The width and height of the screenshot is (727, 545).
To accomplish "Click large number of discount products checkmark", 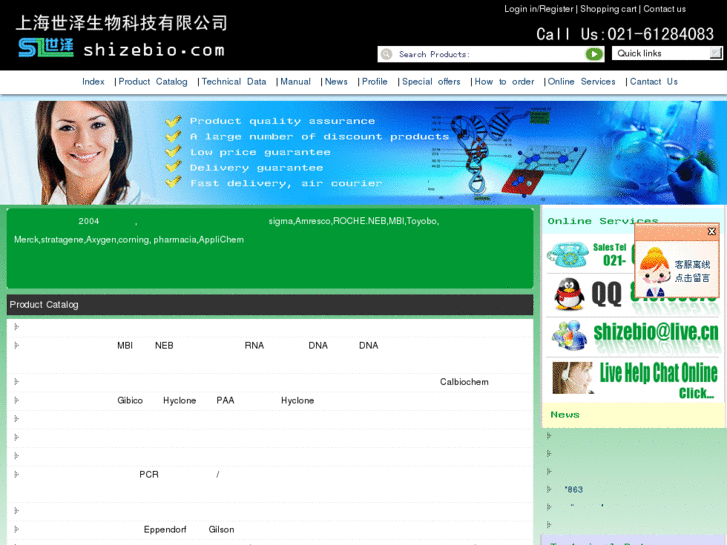I will click(x=173, y=136).
